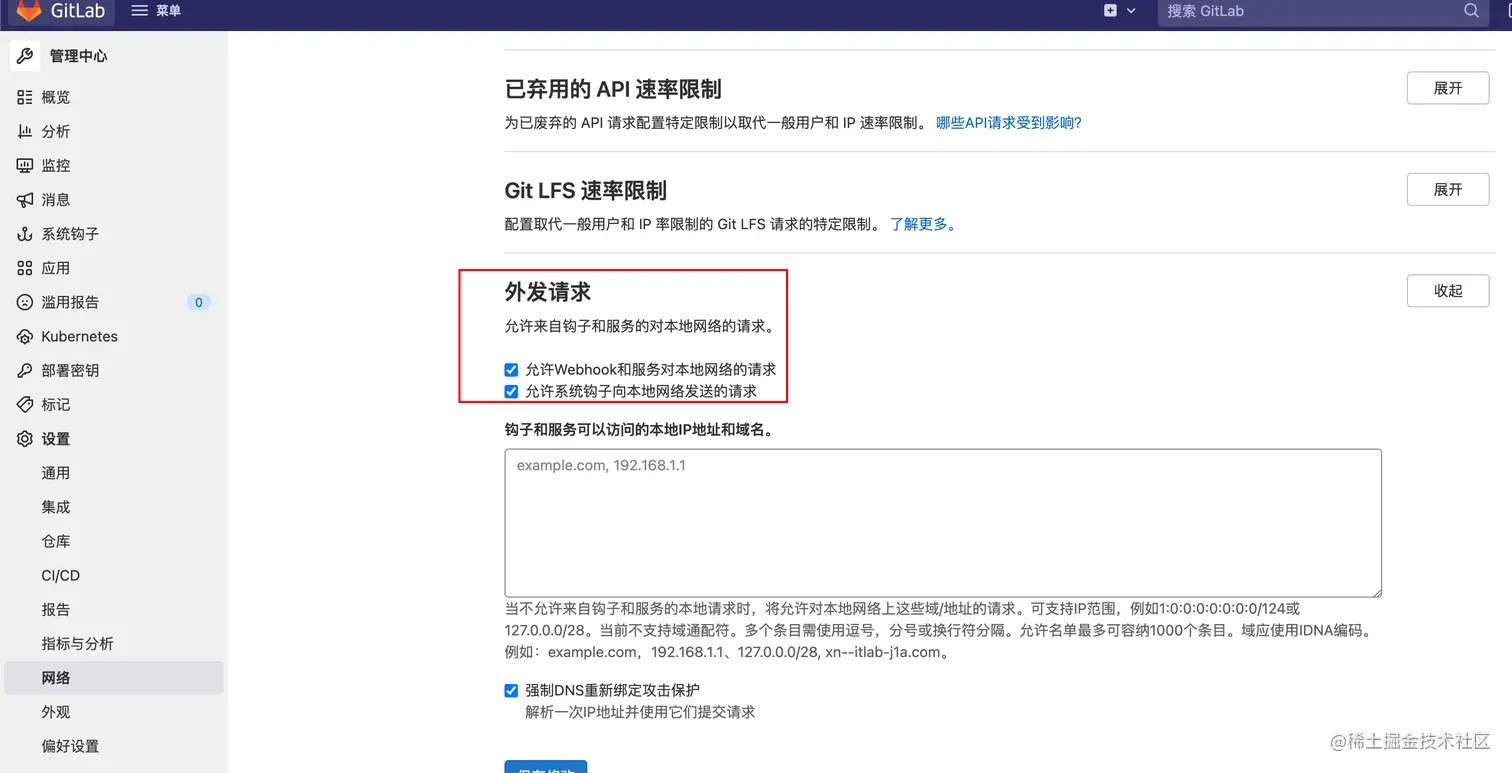Click the 钩子和服务可以访问的本地IP地址和域名 label
The width and height of the screenshot is (1512, 773).
641,429
